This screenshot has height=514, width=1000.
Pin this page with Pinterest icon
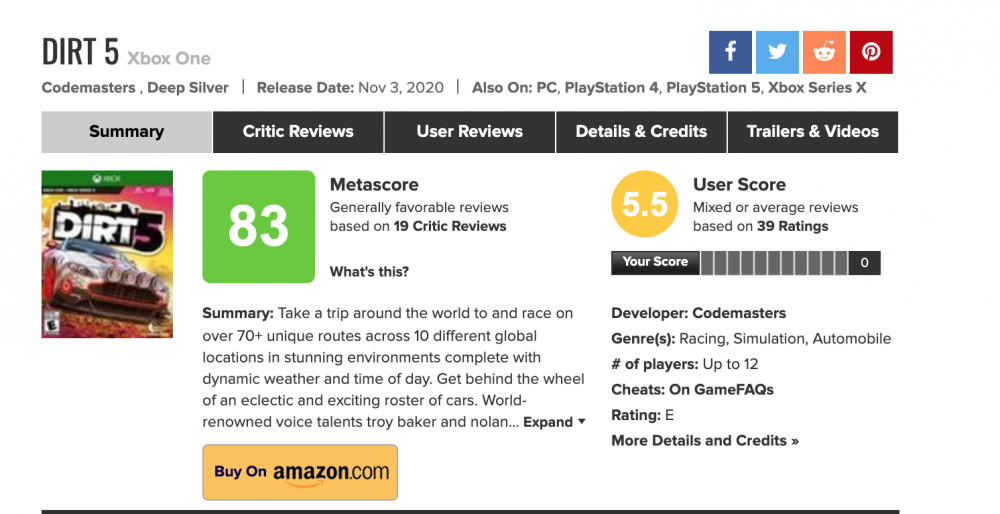point(871,52)
